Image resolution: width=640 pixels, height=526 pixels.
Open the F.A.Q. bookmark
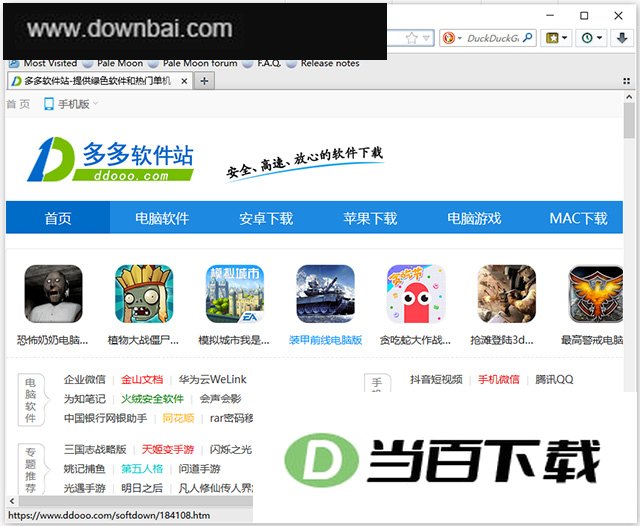[x=262, y=63]
